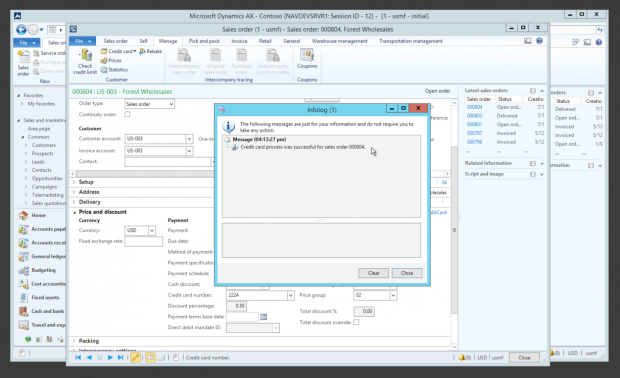Click Clear in the Infolog dialog
The image size is (620, 378).
coord(373,273)
